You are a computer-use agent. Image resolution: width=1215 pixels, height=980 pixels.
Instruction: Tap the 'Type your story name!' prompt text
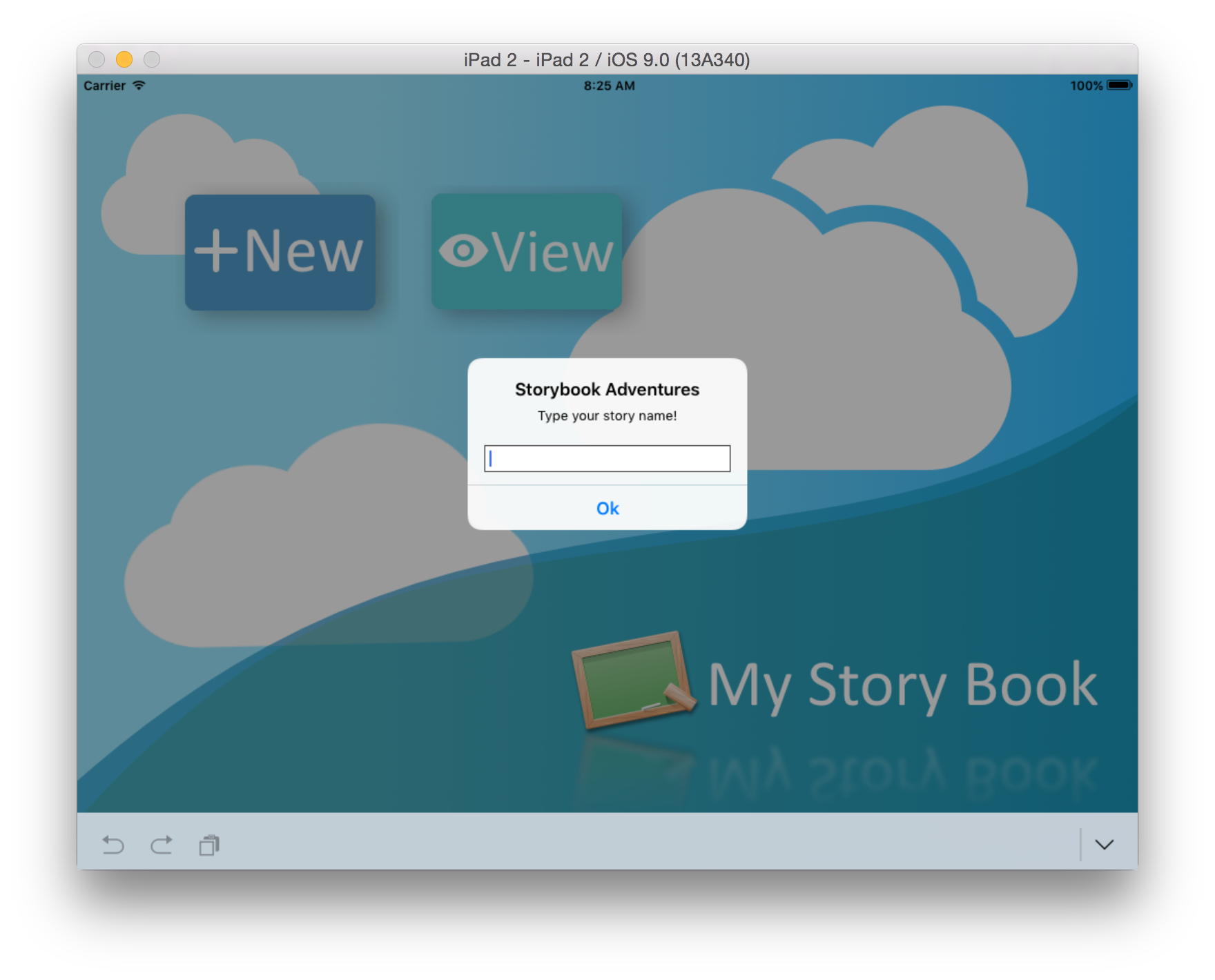(607, 415)
